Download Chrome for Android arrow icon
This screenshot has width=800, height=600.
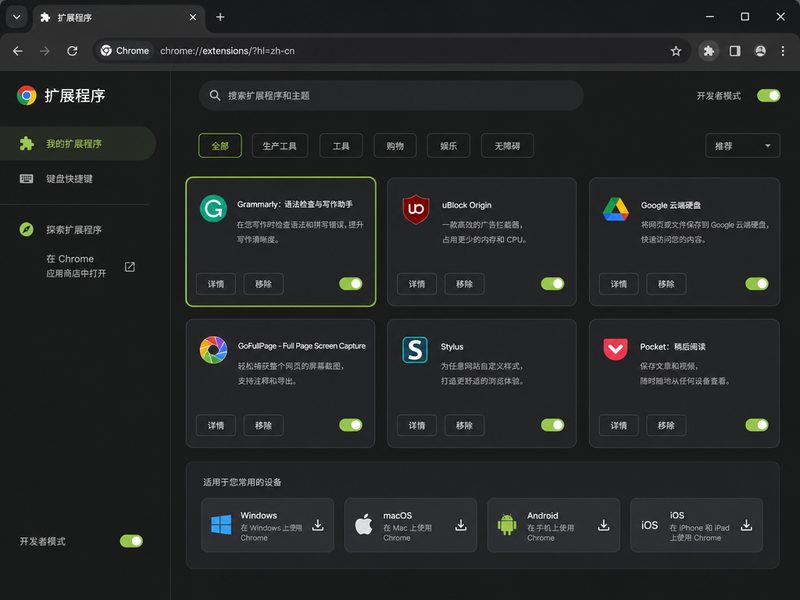[x=604, y=525]
